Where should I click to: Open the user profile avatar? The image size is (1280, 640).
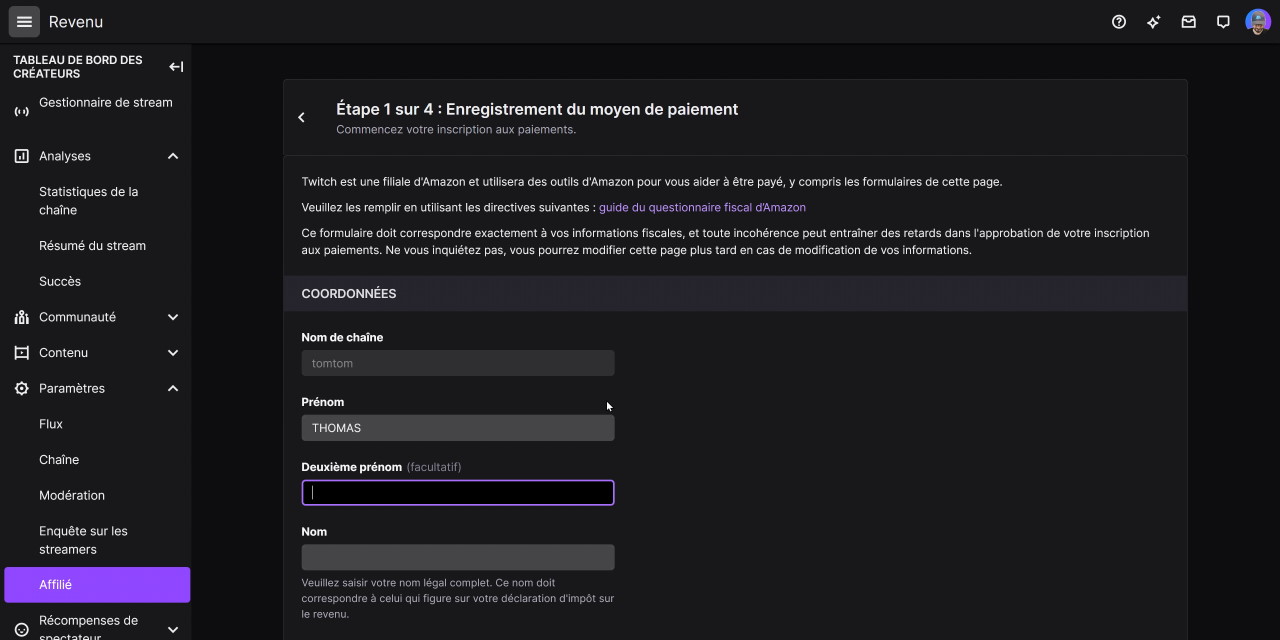click(x=1257, y=22)
